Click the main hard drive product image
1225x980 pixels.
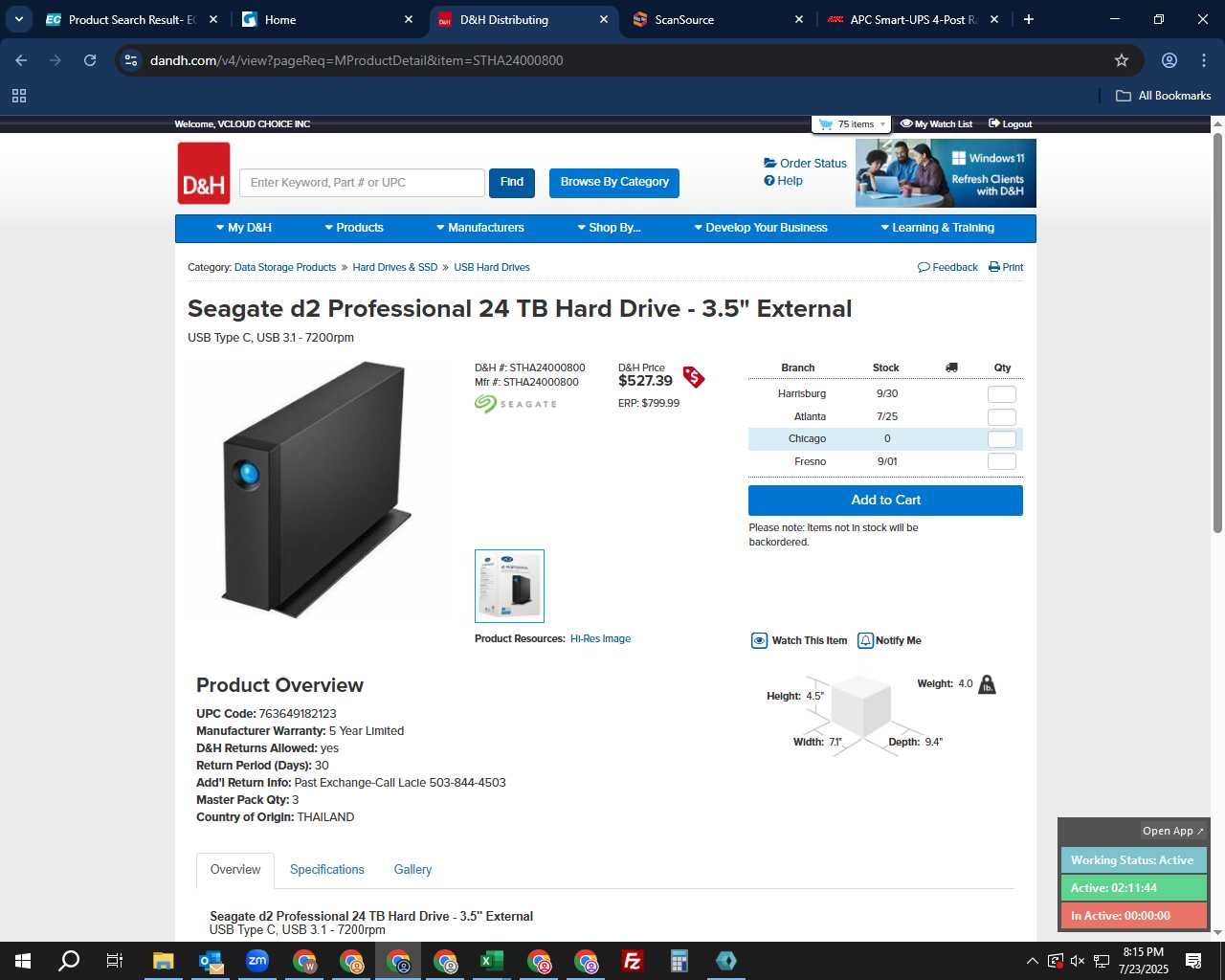pos(316,489)
